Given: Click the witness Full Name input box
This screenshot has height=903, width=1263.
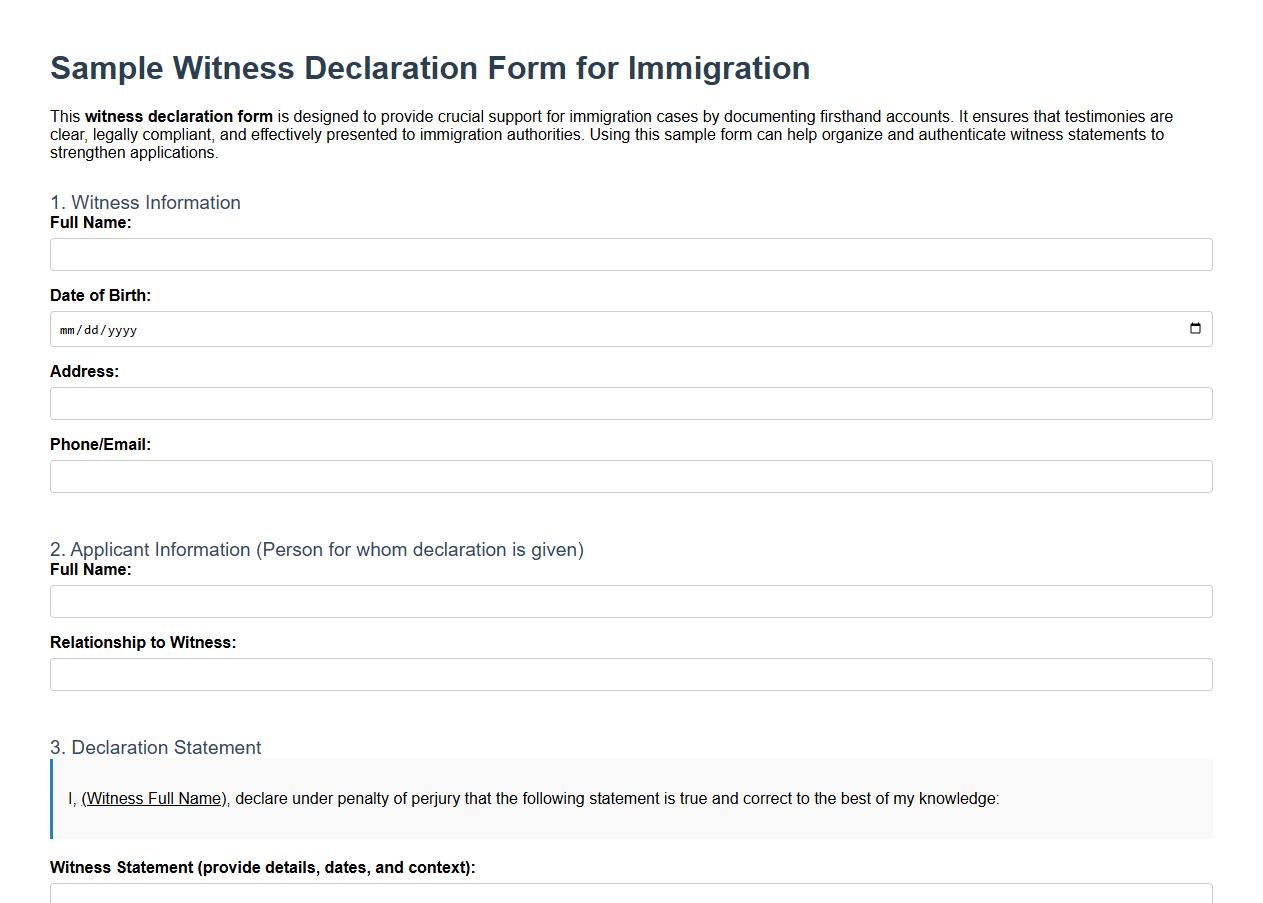Looking at the screenshot, I should 630,254.
